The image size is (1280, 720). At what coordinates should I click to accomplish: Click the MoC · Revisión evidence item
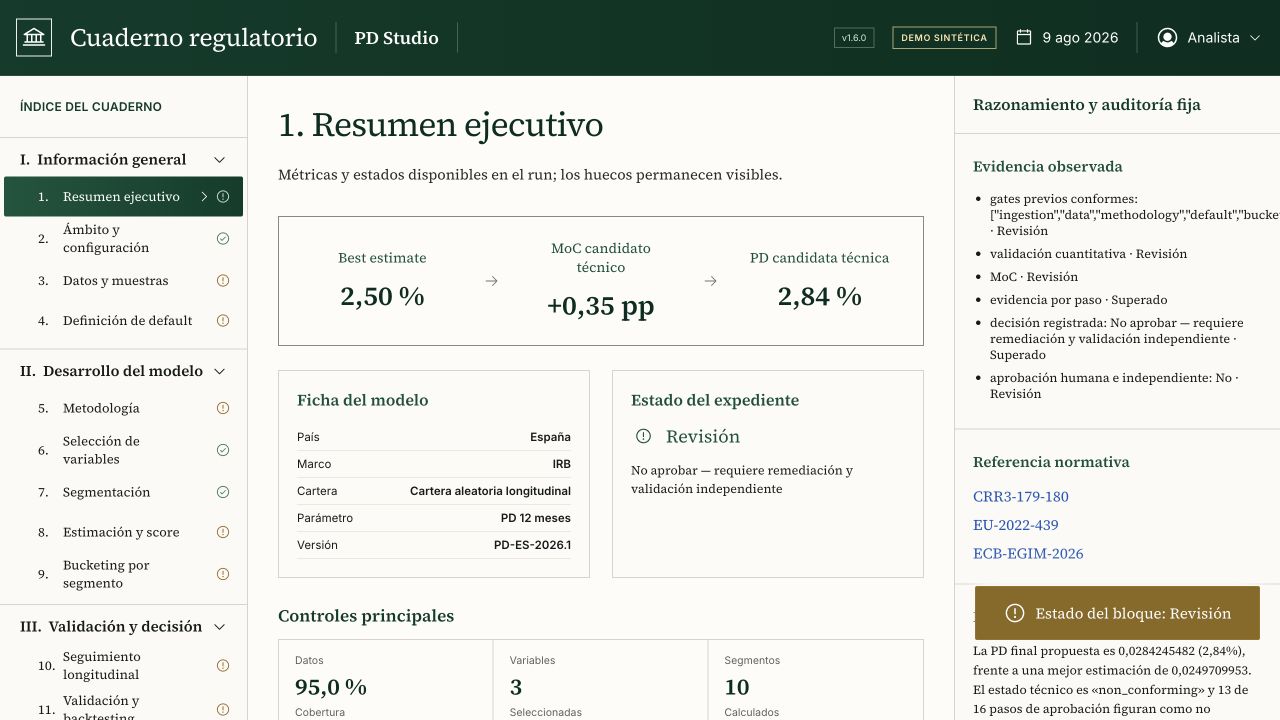(1034, 277)
